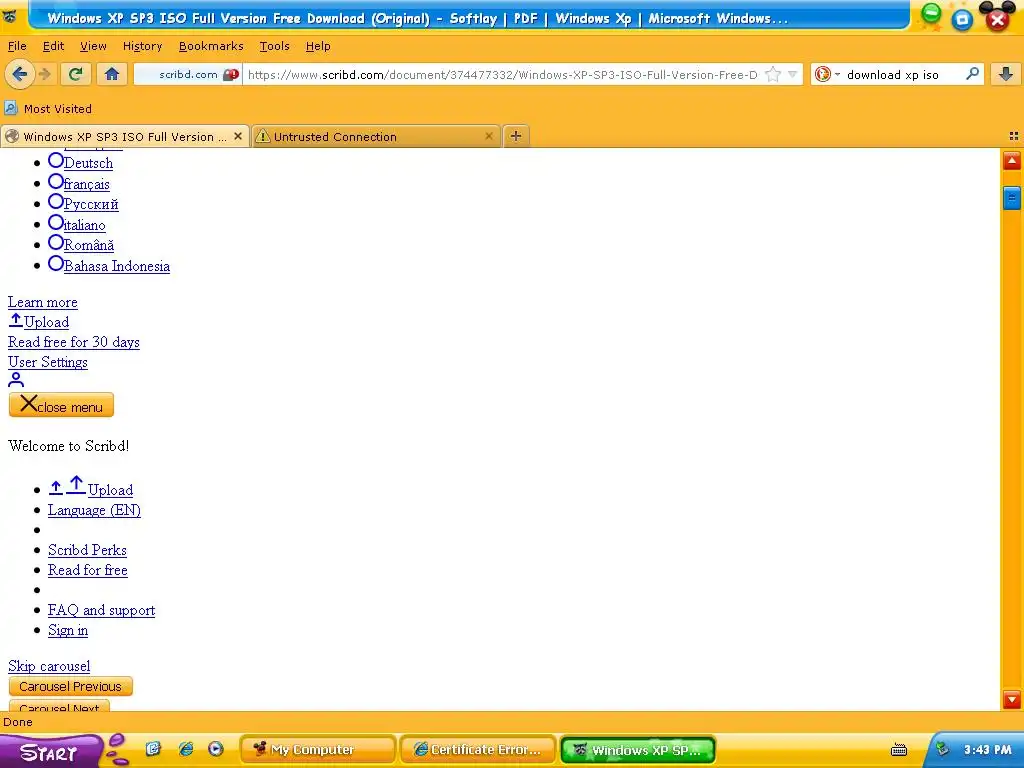
Task: Click the Read for free link
Action: click(88, 570)
